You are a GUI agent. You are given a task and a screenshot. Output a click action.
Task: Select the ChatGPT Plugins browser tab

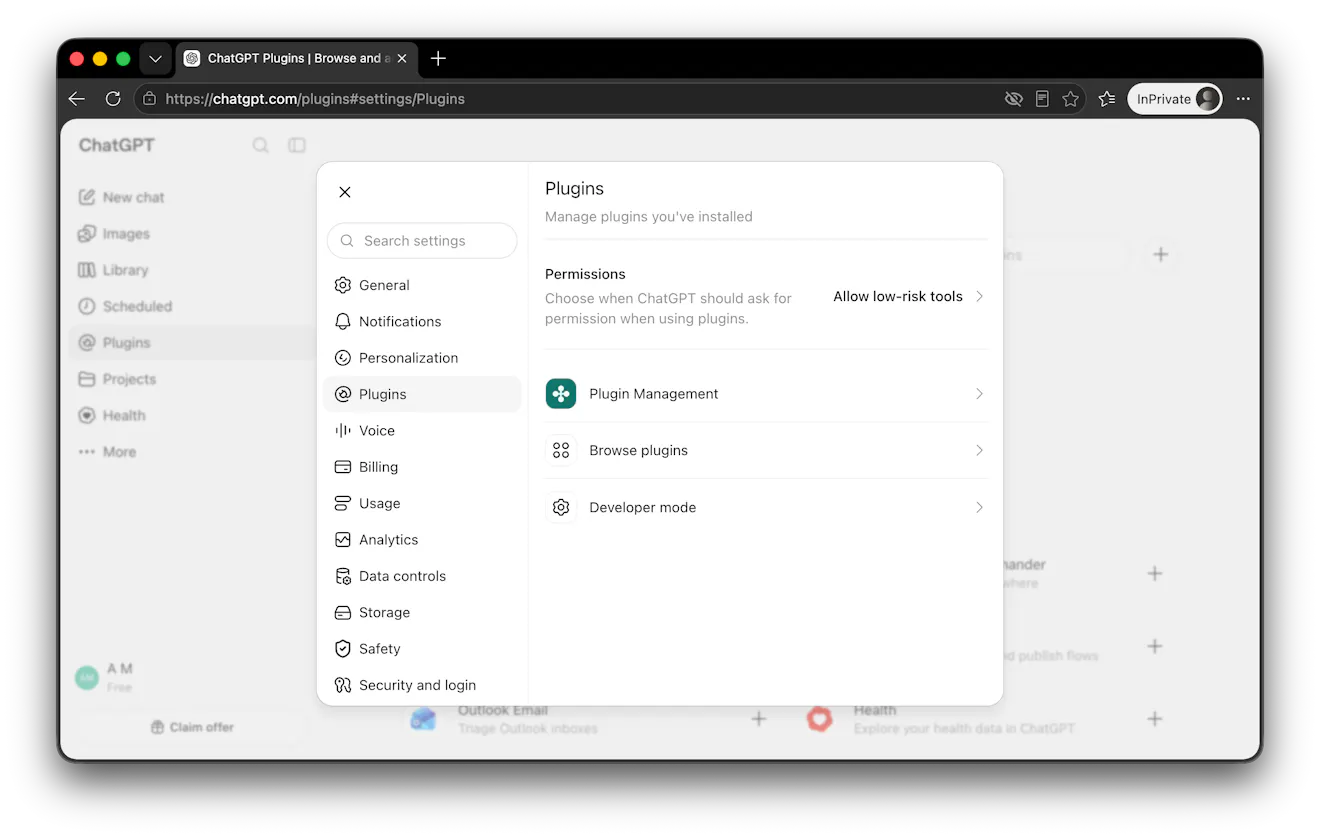pos(296,58)
